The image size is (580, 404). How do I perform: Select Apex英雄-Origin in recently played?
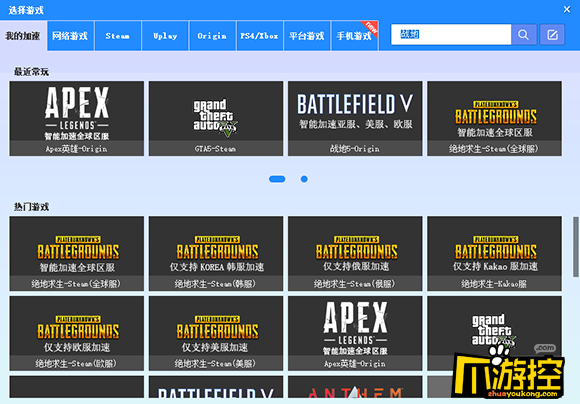coord(77,118)
